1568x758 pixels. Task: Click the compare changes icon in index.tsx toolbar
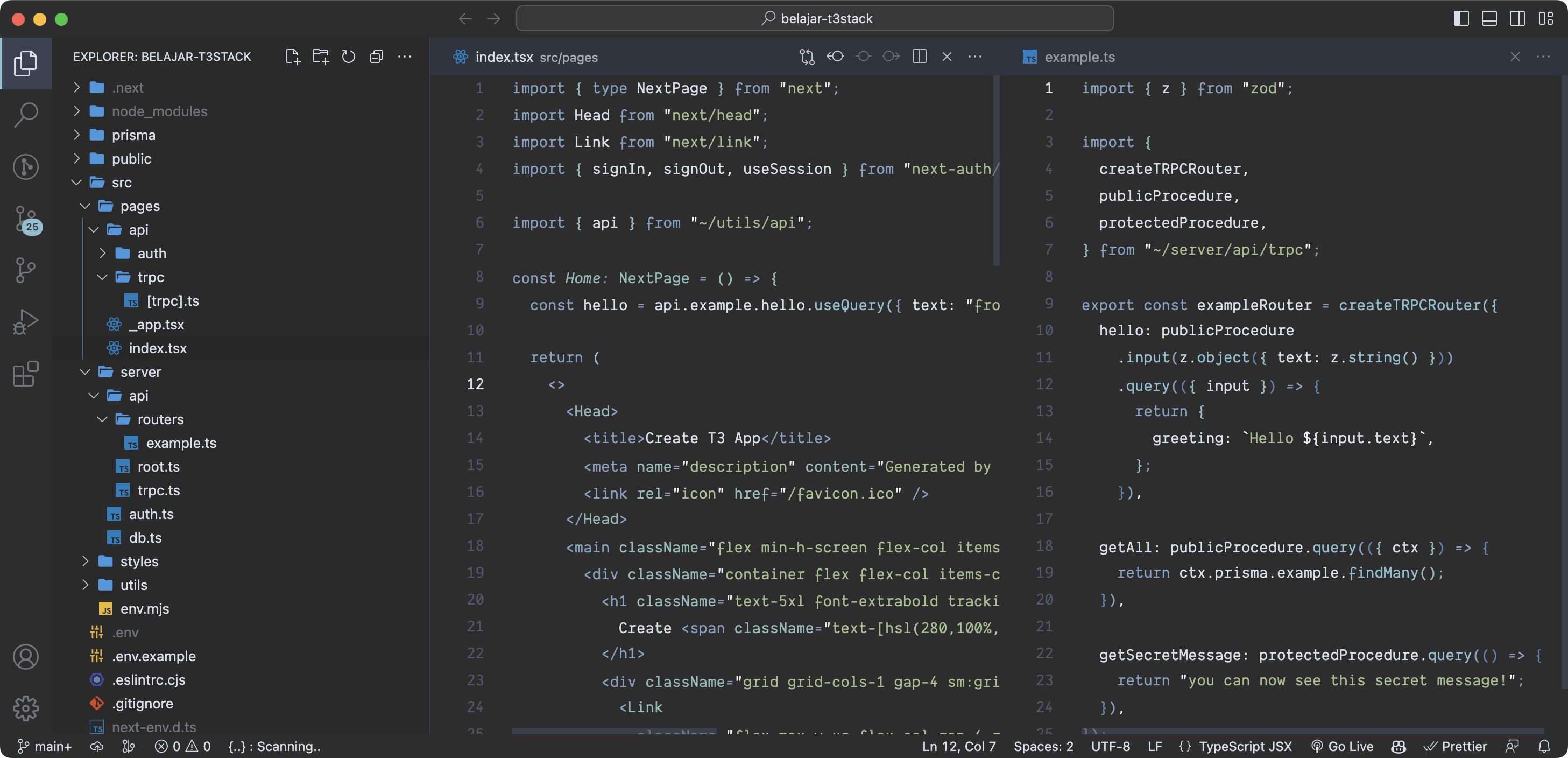(807, 57)
